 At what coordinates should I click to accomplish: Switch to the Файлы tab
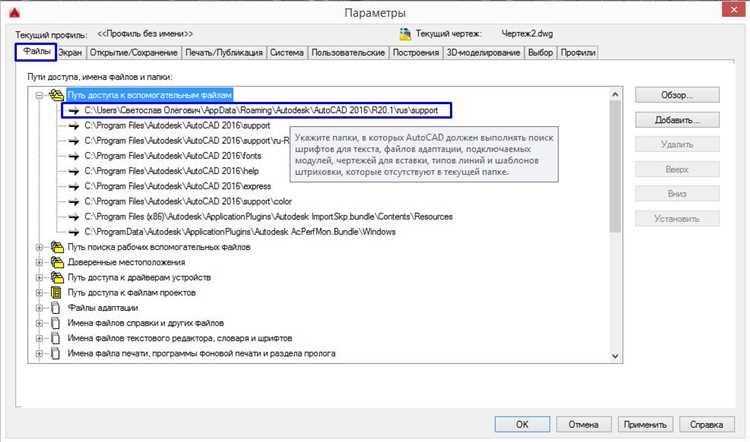tap(36, 52)
